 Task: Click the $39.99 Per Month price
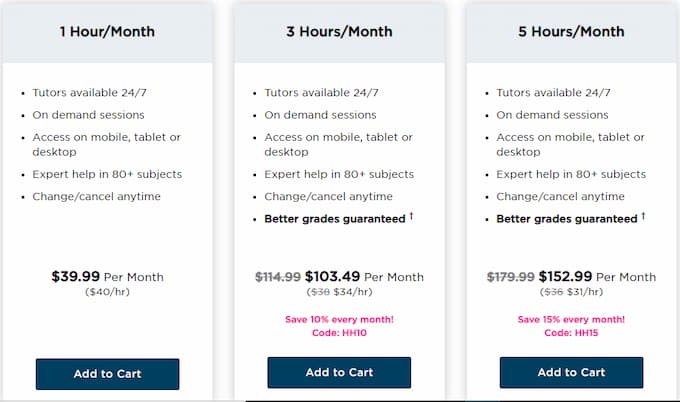point(107,276)
